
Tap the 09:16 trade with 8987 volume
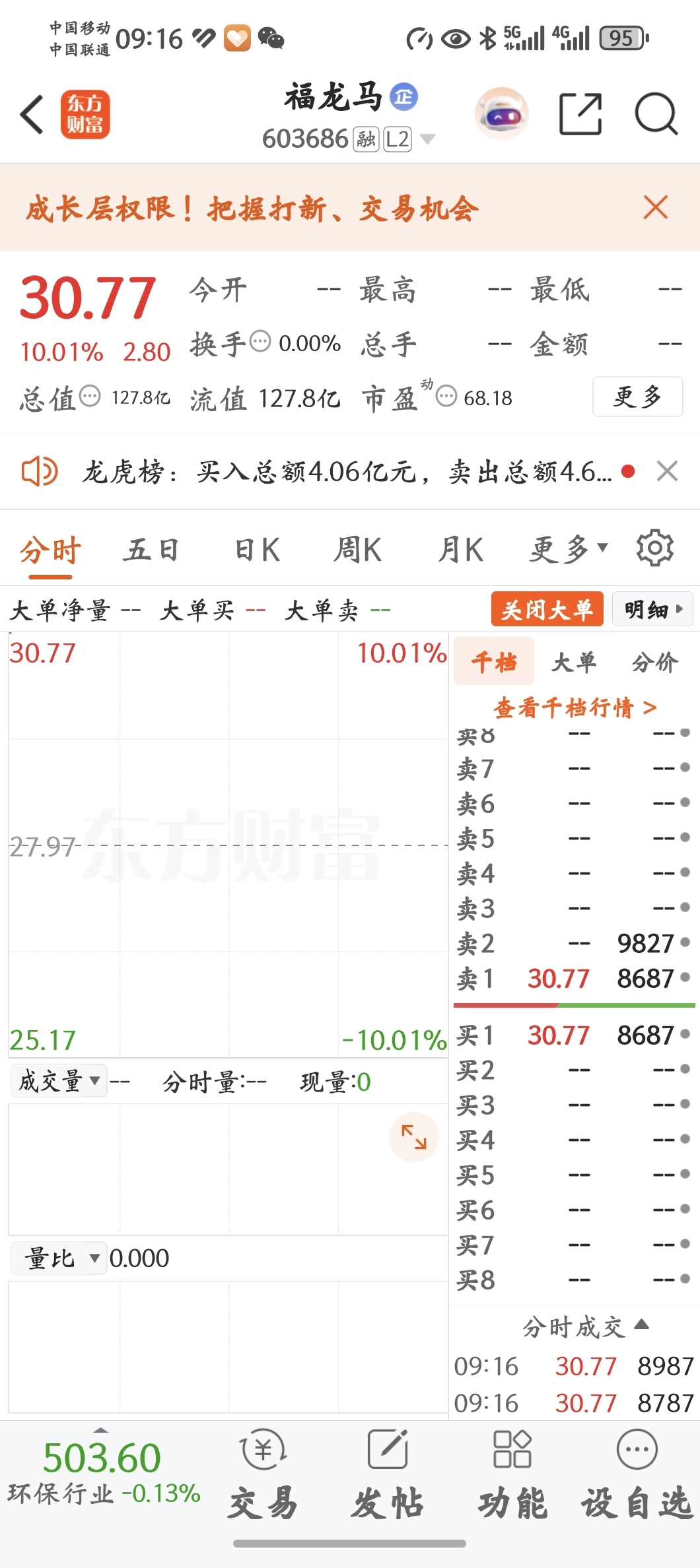(573, 1365)
